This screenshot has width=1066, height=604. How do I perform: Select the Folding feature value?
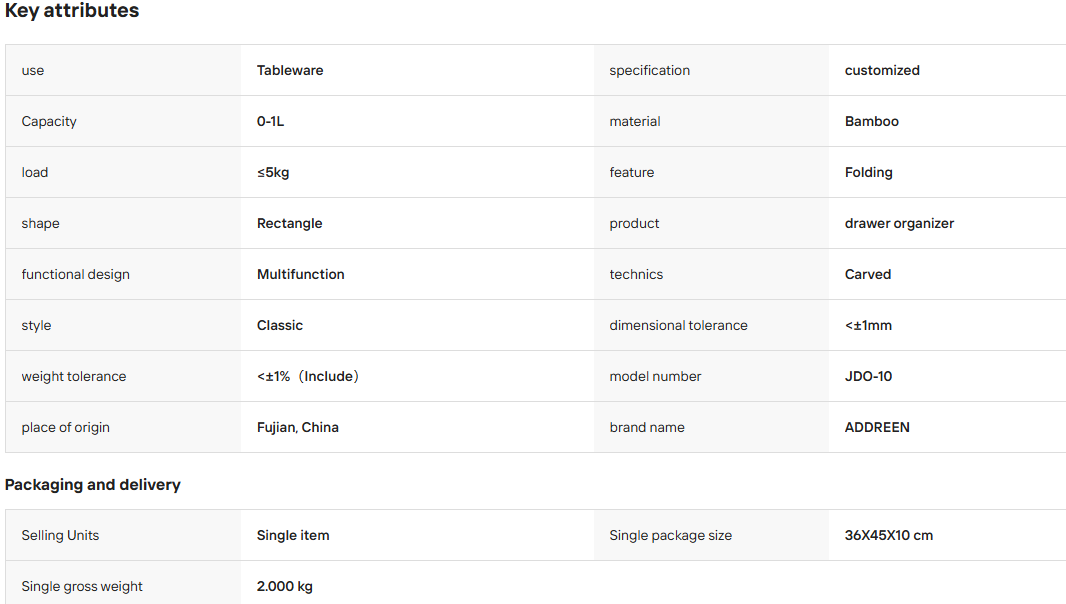(x=868, y=172)
